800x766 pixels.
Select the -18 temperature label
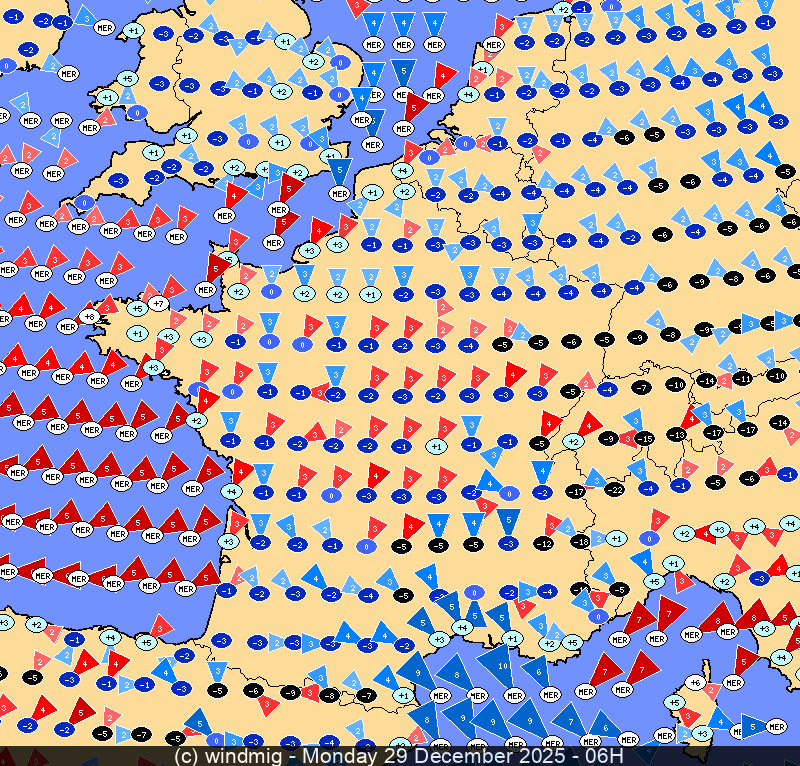[581, 541]
